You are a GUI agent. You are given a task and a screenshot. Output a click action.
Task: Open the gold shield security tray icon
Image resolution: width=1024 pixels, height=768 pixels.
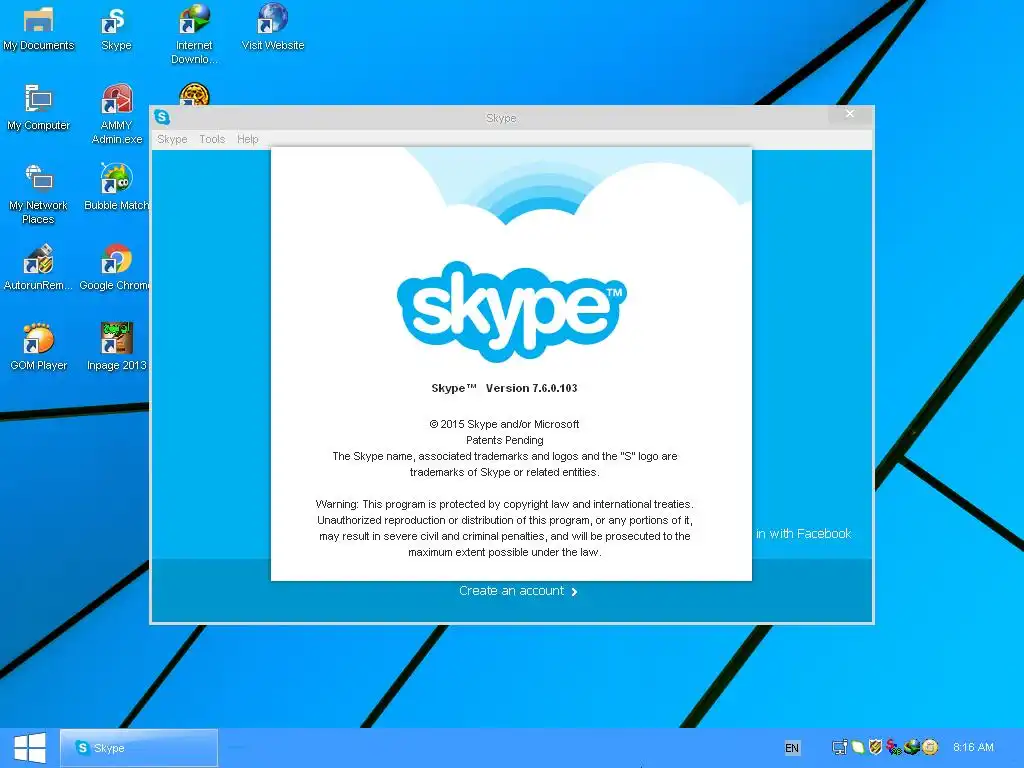click(876, 746)
